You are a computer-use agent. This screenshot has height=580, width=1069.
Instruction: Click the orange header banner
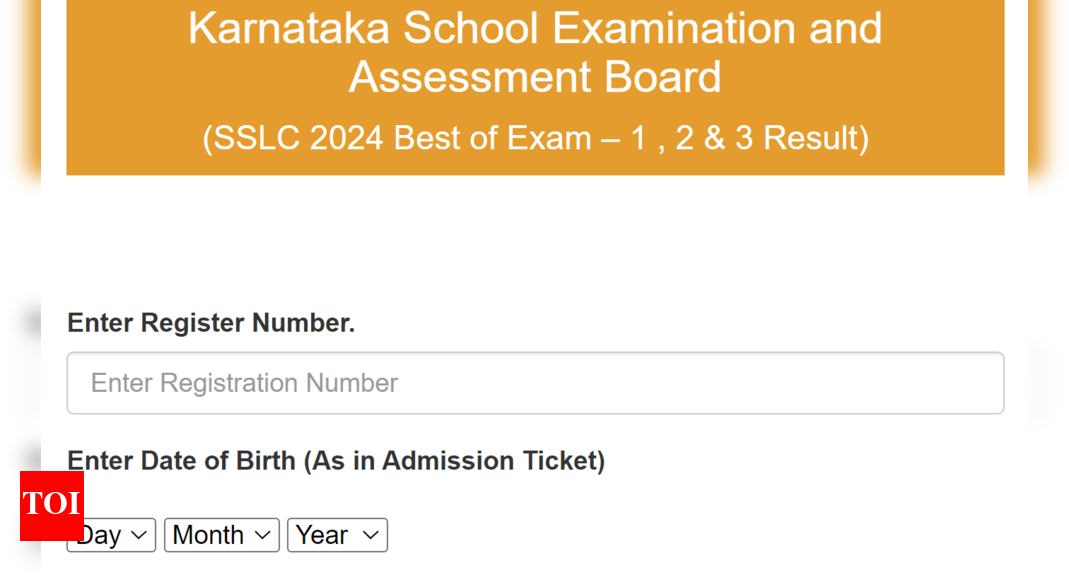[x=534, y=88]
